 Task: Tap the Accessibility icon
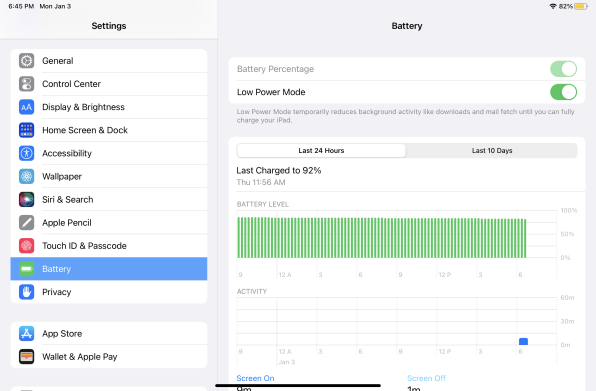point(27,154)
